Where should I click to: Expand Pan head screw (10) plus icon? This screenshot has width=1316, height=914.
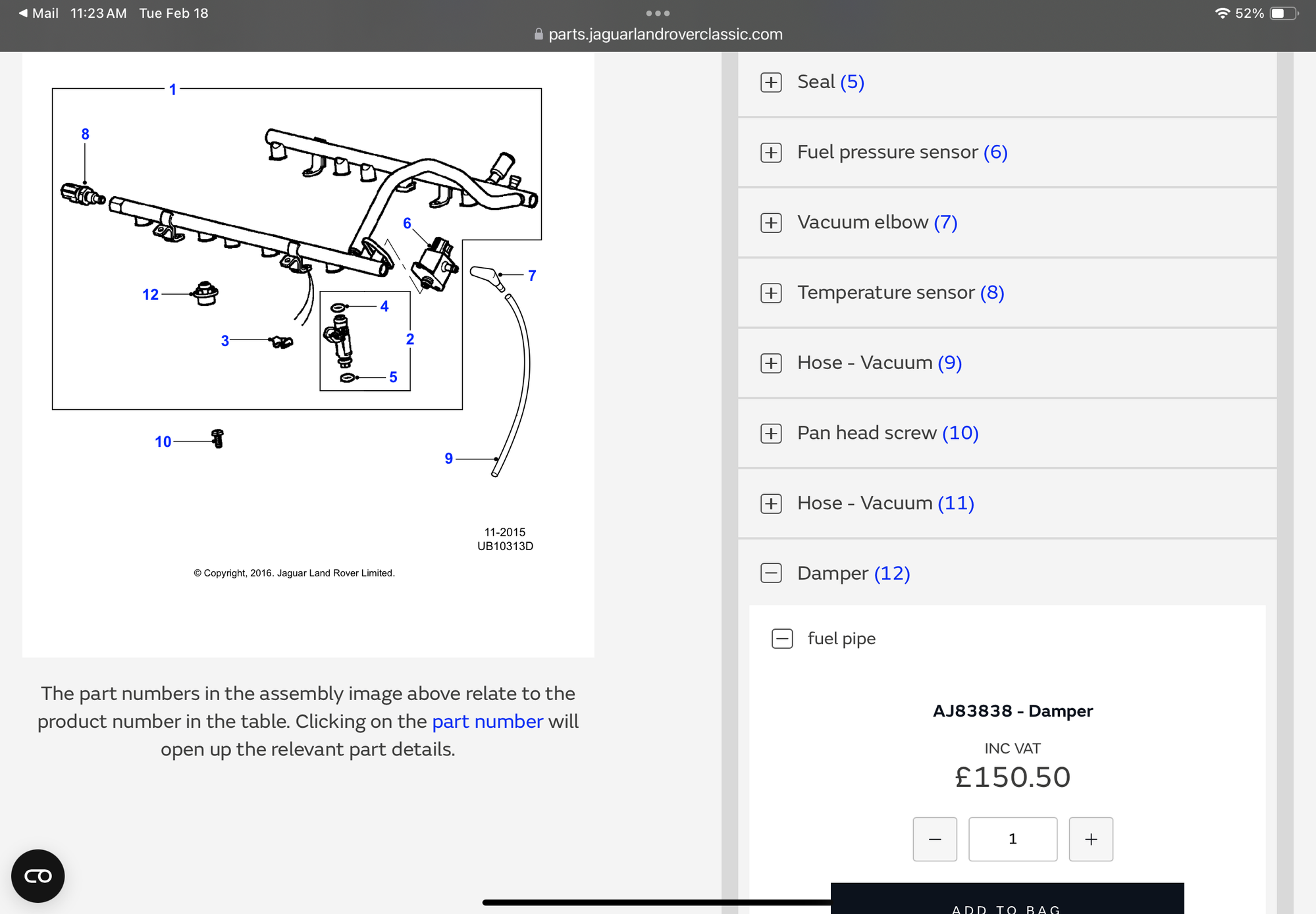coord(771,433)
